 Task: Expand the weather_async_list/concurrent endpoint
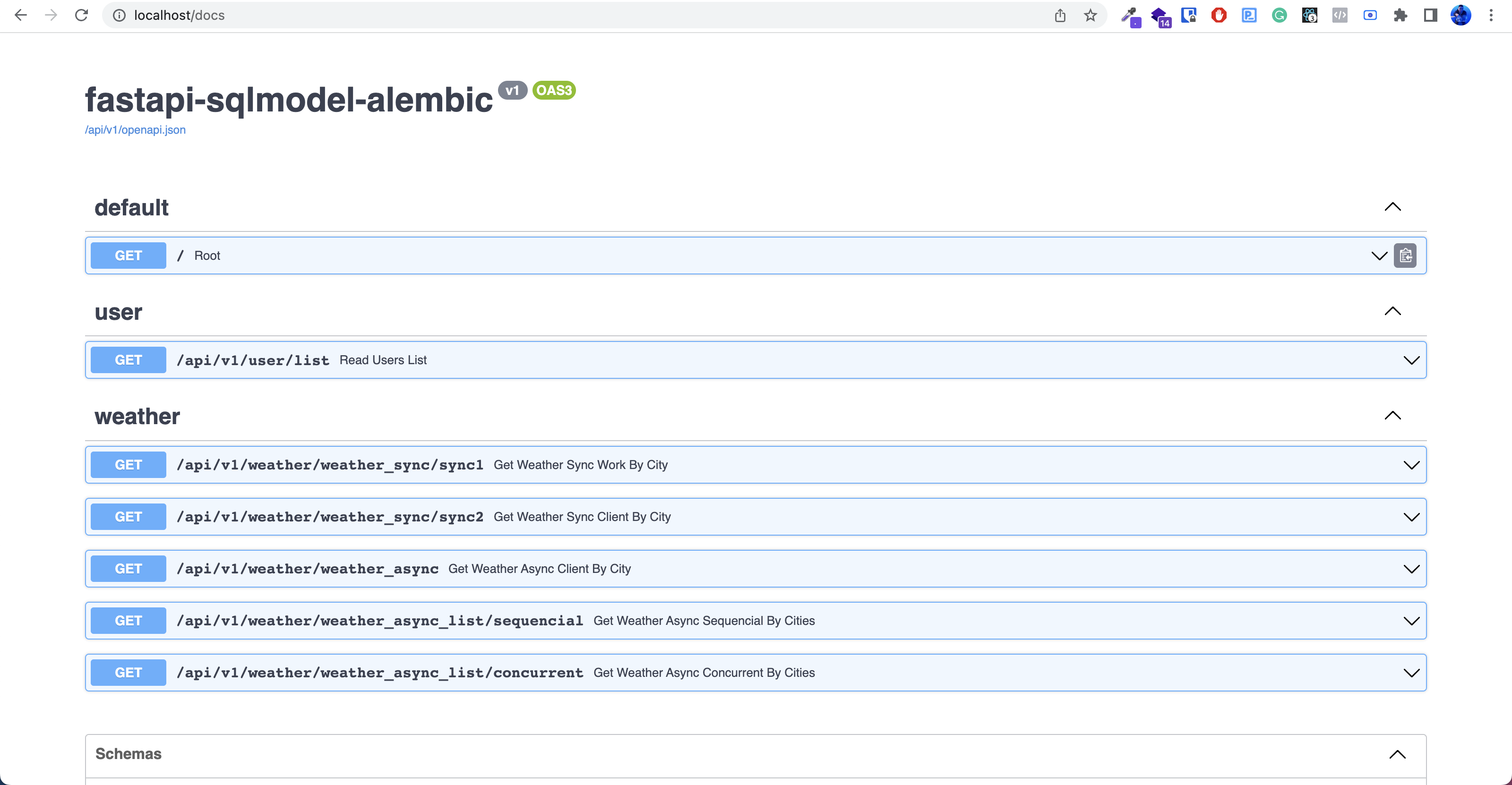point(1411,673)
